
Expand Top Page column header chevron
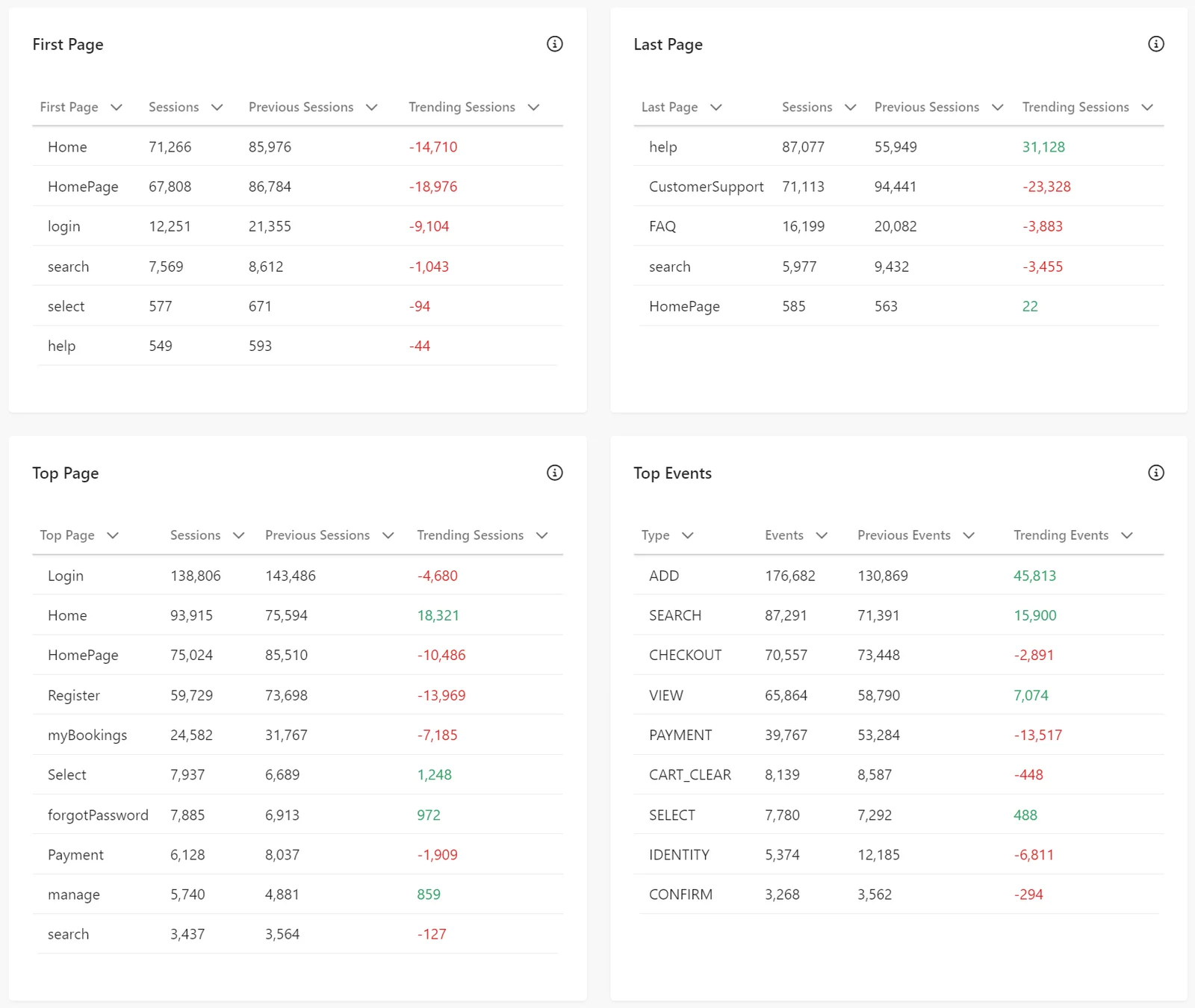[113, 535]
